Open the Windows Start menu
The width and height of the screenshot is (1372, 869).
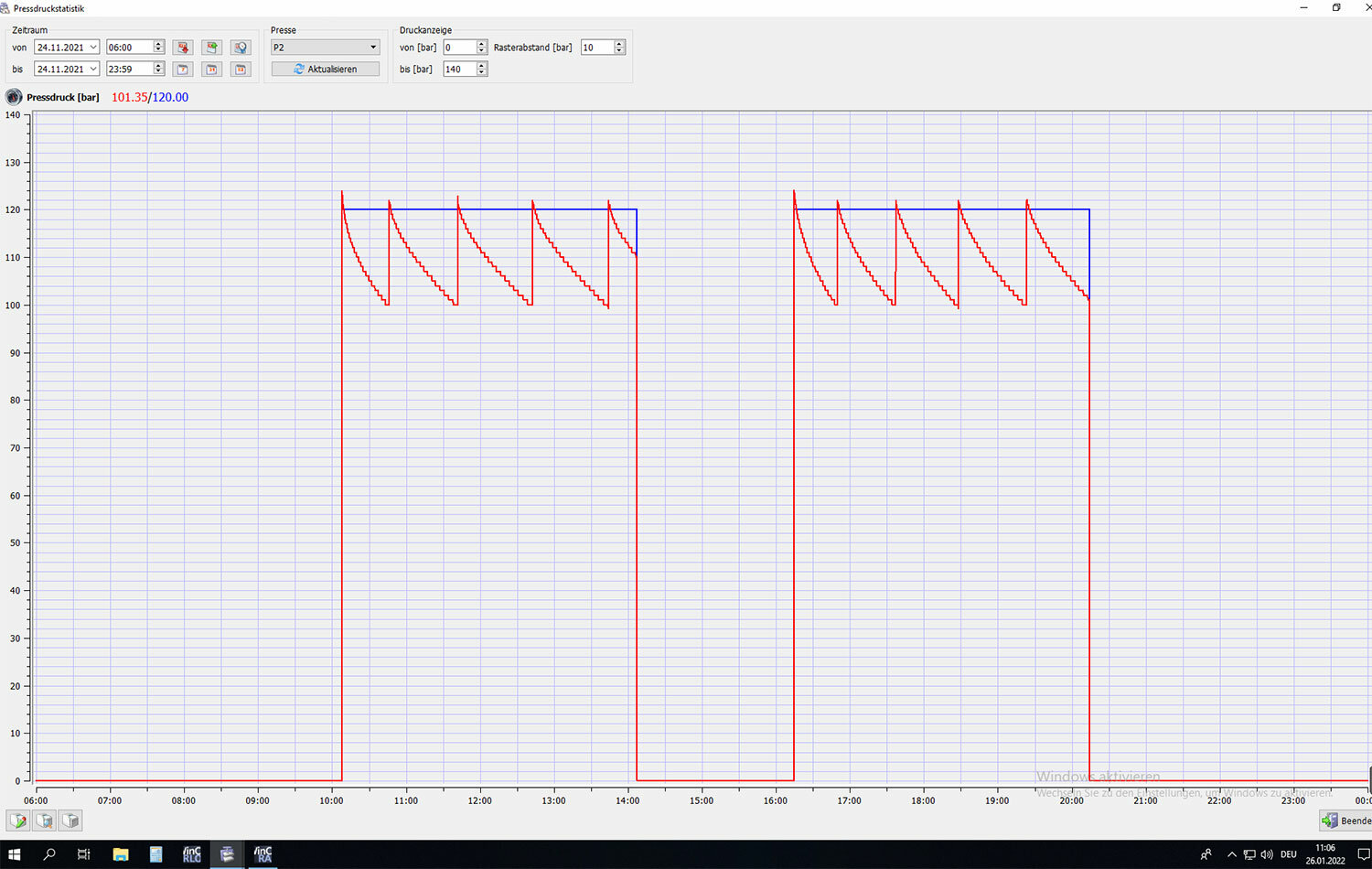[x=15, y=854]
